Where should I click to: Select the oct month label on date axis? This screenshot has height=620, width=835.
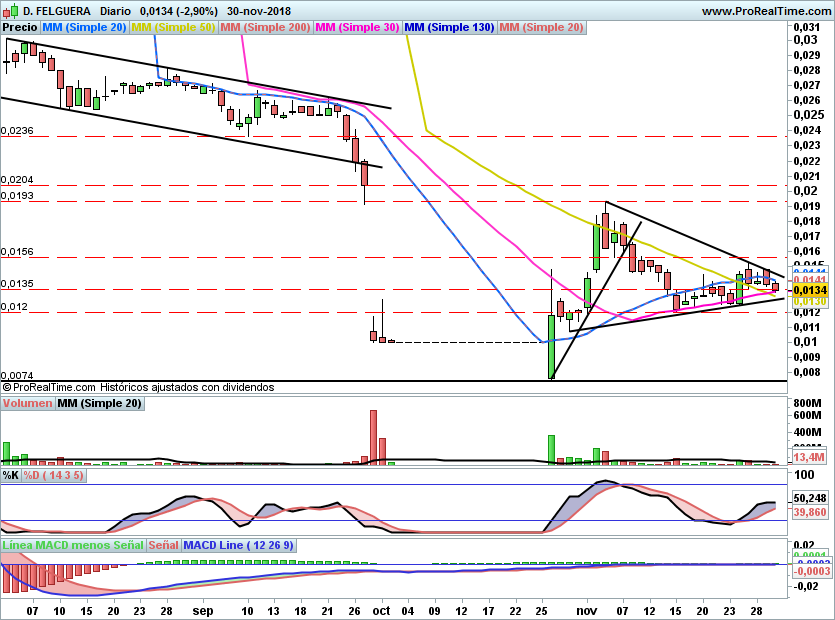[381, 611]
